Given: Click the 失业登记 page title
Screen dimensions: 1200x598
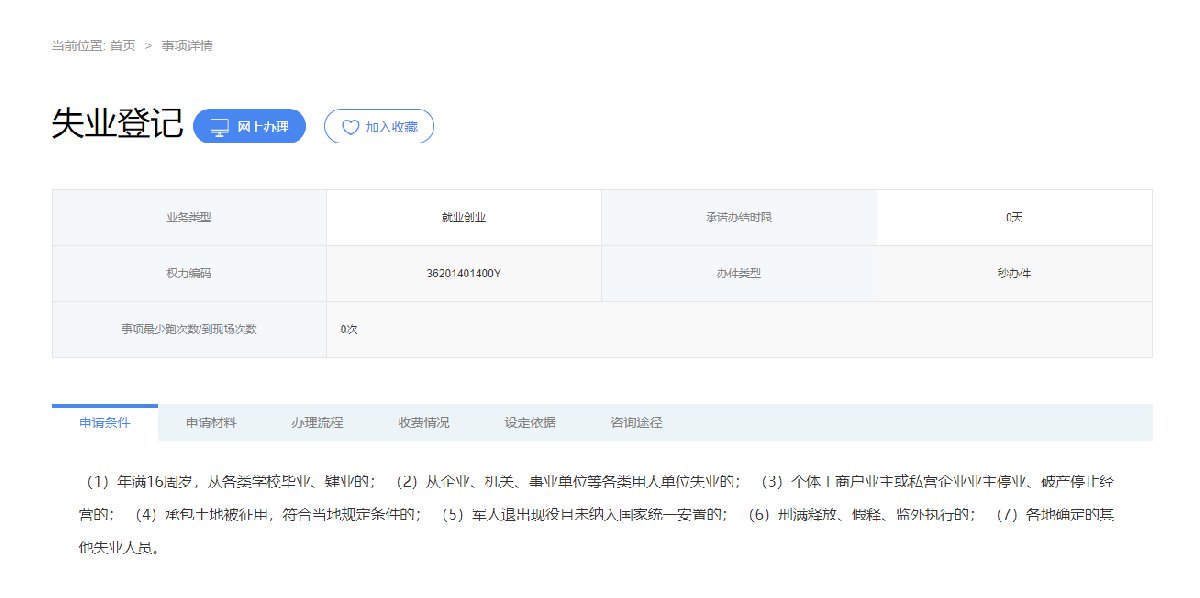Looking at the screenshot, I should pos(117,124).
